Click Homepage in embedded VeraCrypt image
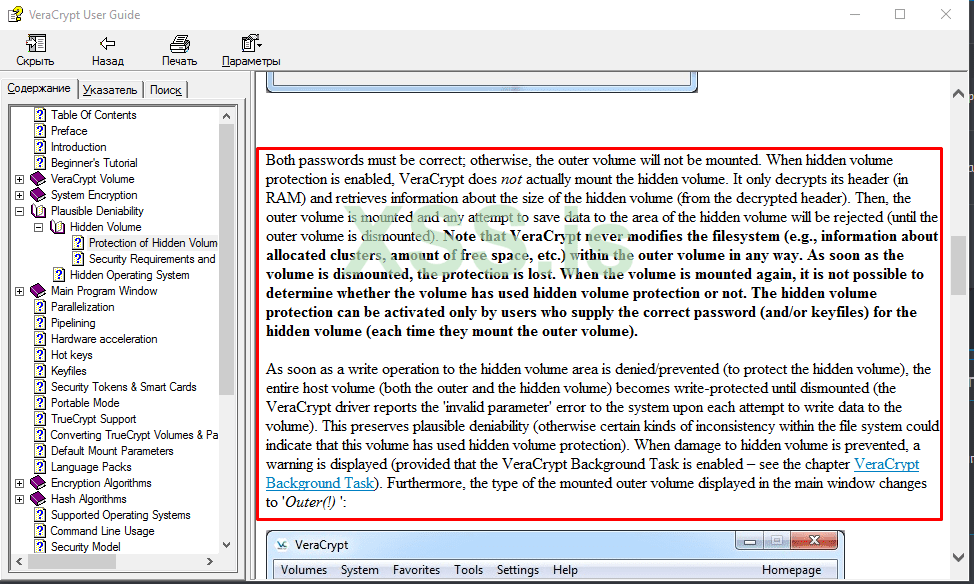Viewport: 974px width, 584px height. [791, 570]
